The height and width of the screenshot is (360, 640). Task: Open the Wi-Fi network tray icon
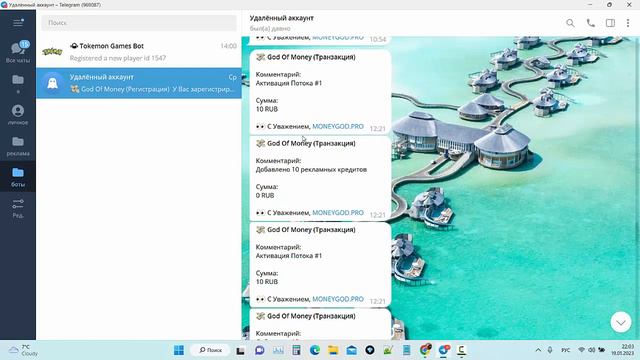(581, 350)
